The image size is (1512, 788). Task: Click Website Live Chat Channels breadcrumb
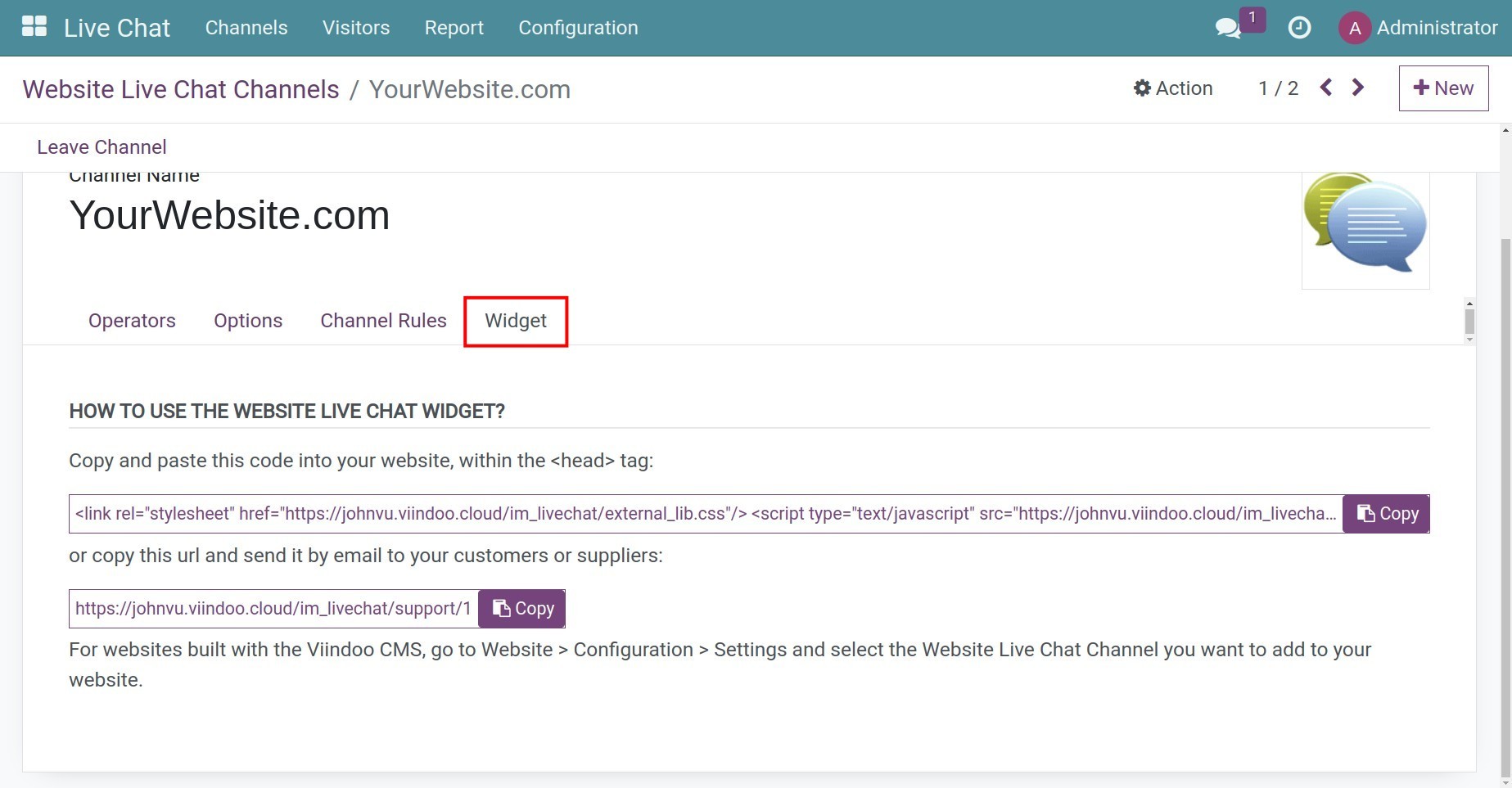181,89
